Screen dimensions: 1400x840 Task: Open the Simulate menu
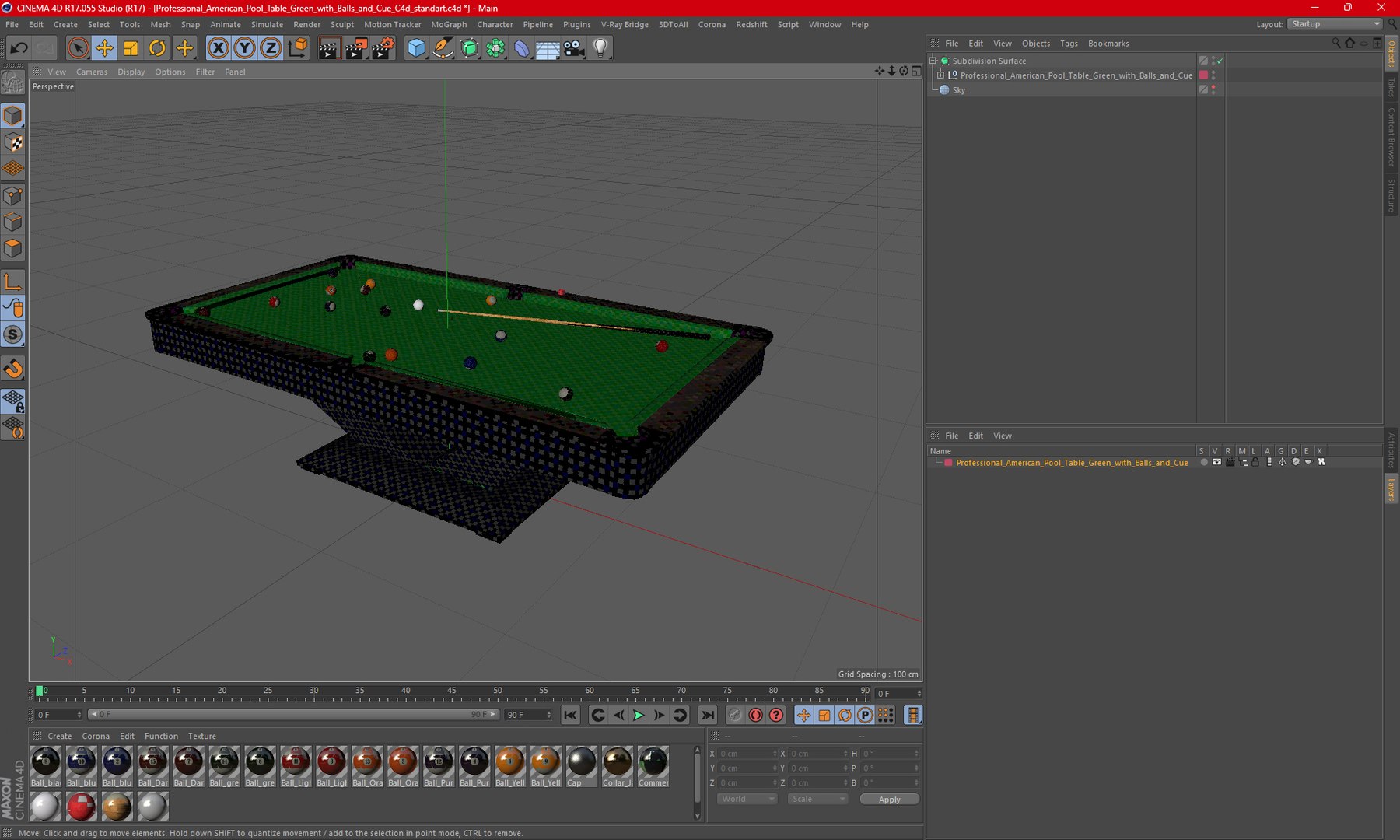click(267, 25)
